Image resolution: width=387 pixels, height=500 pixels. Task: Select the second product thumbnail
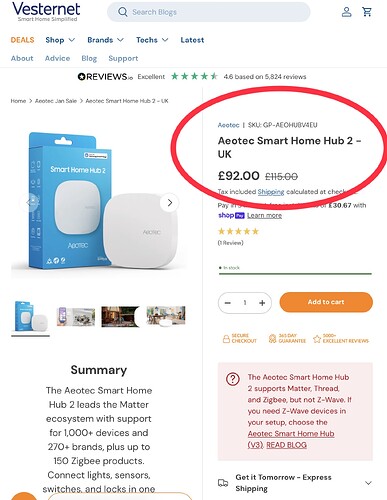[76, 316]
